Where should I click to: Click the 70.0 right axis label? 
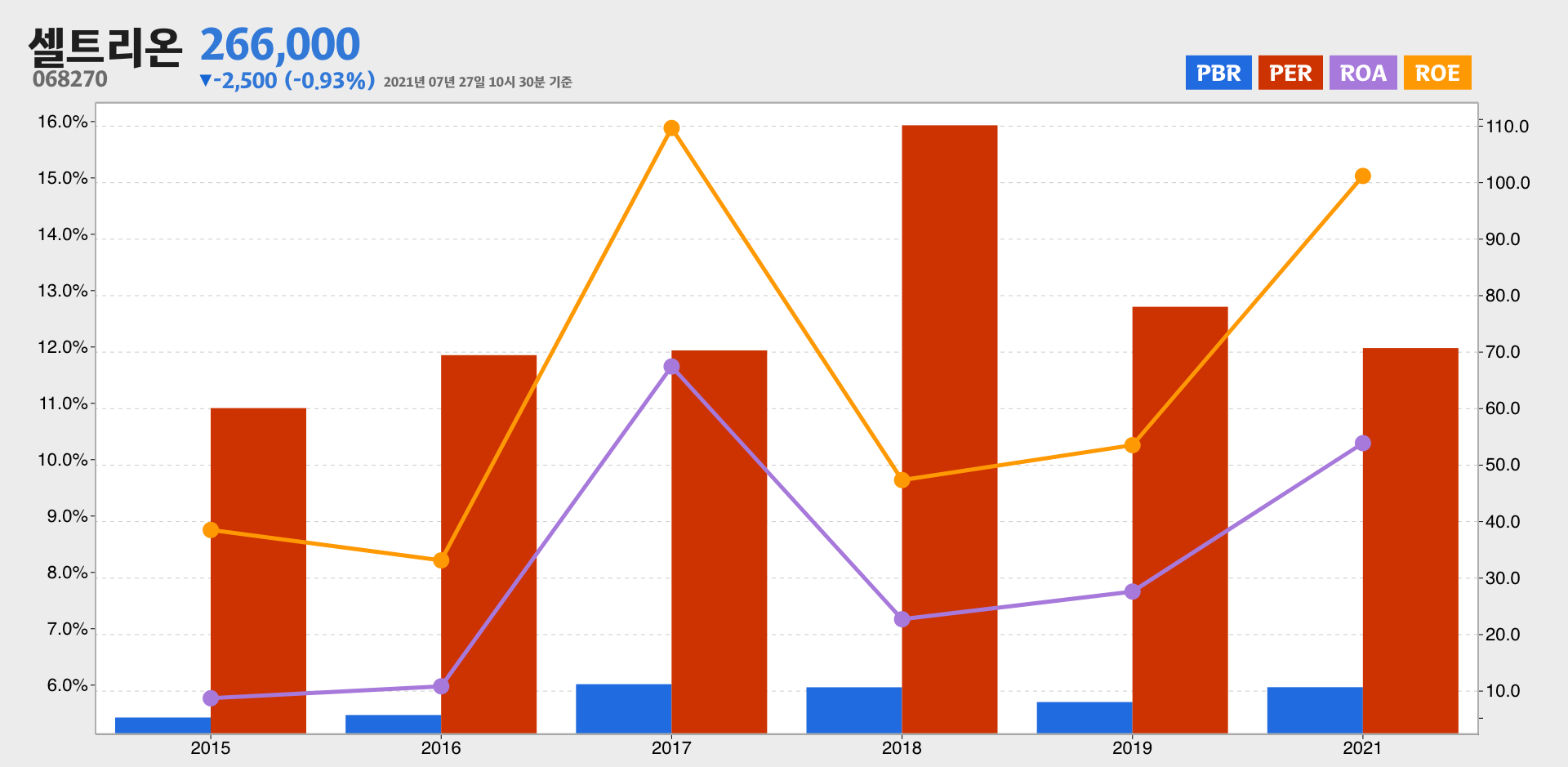[x=1503, y=352]
